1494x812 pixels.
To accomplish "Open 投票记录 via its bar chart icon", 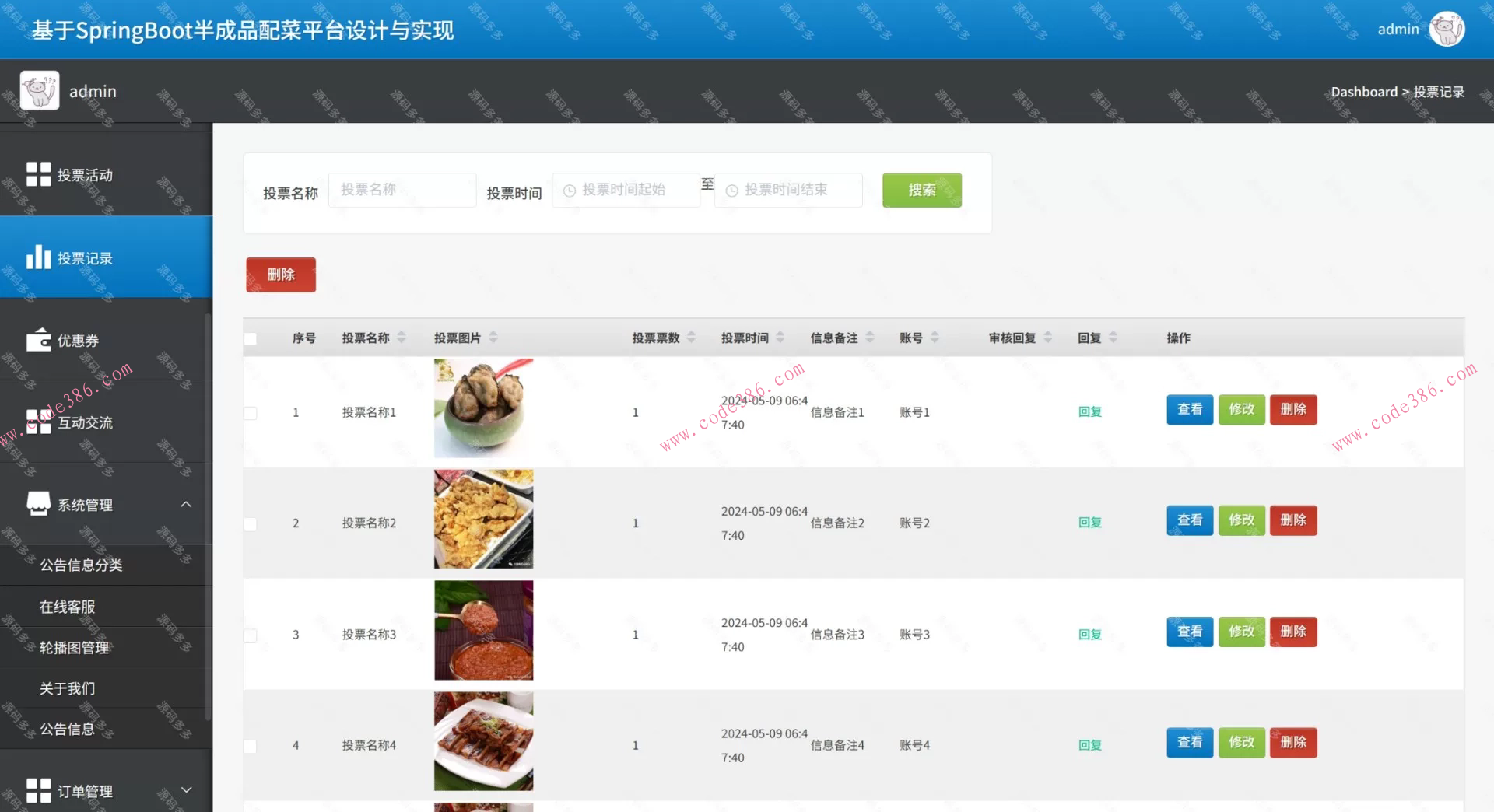I will pyautogui.click(x=39, y=257).
